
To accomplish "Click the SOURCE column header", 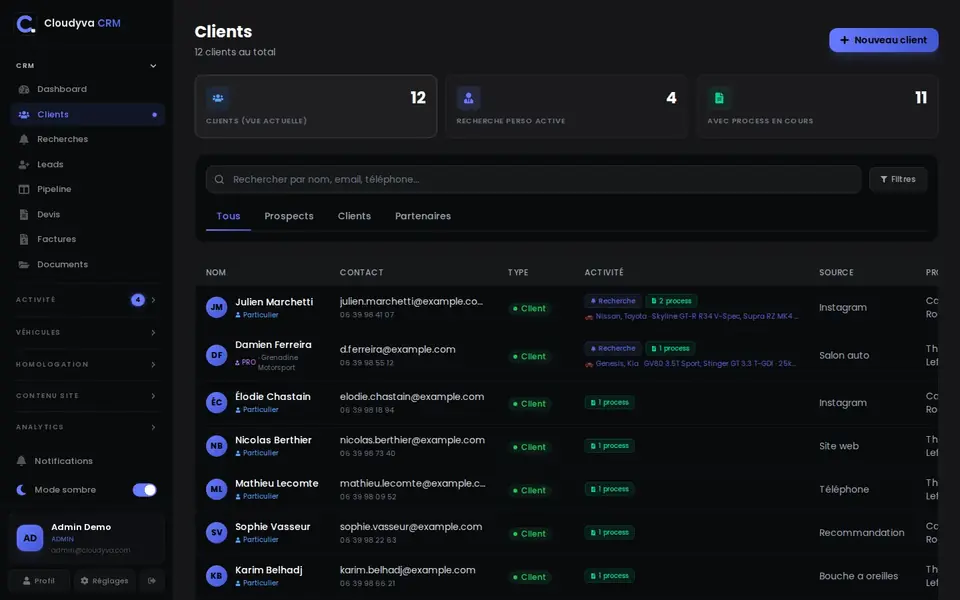I will click(x=836, y=272).
